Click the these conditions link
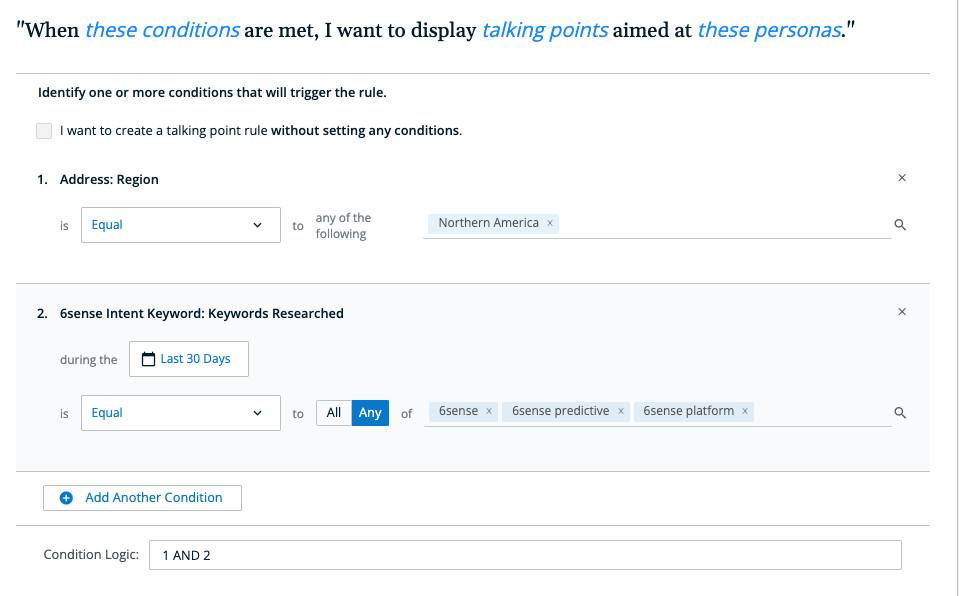 (162, 30)
